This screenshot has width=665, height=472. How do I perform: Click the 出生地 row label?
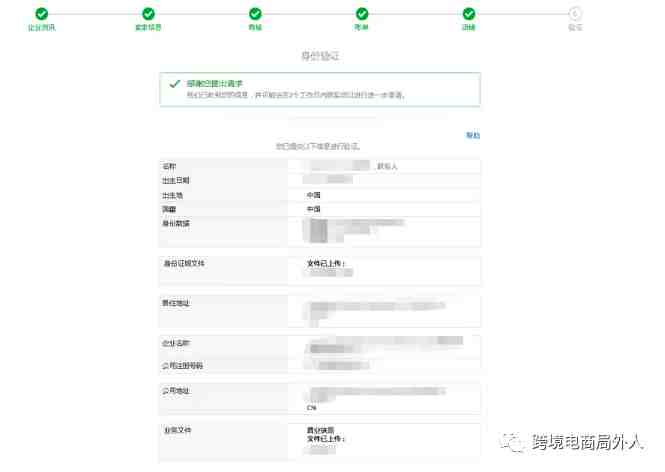point(173,196)
